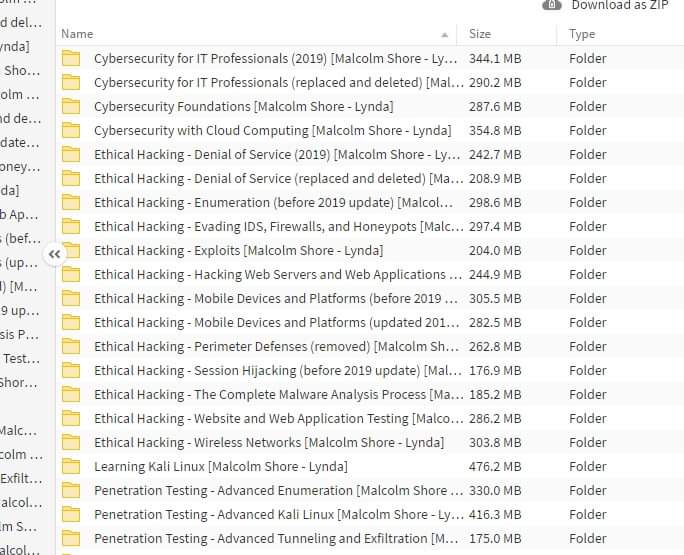
Task: Click folder icon for Session Hijacking
Action: (x=71, y=370)
